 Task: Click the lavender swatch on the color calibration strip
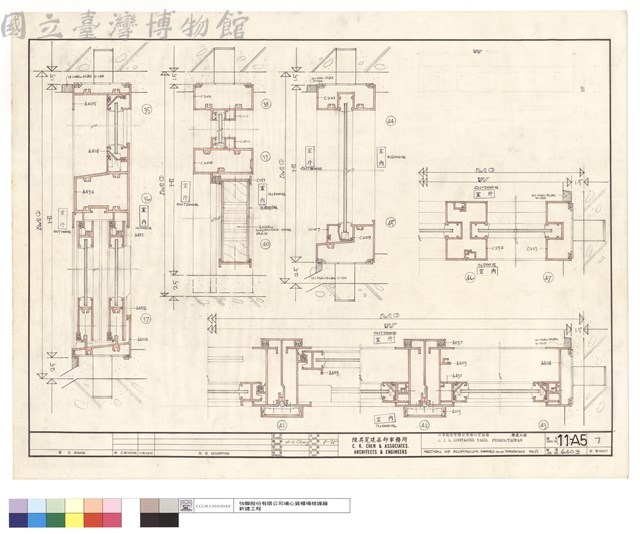pos(18,505)
